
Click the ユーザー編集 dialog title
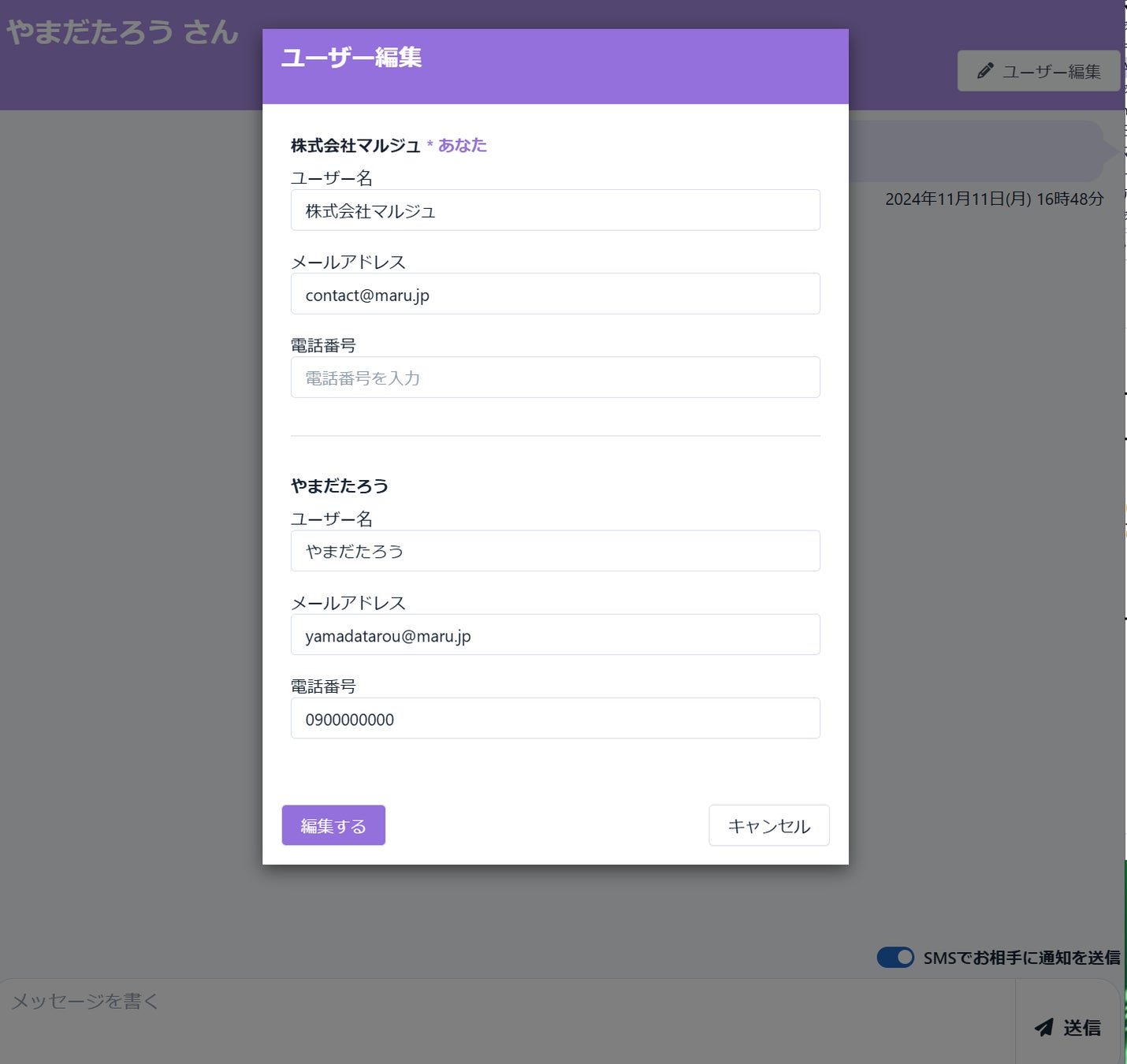click(x=351, y=58)
